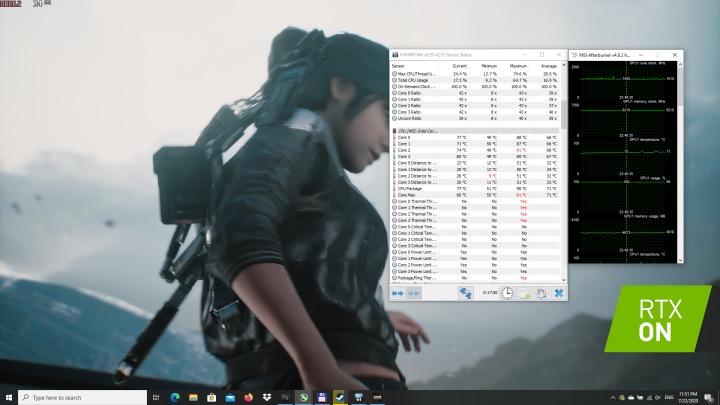Screen dimensions: 720x405
Task: Start logging with the sheet plus icon
Action: 524,293
